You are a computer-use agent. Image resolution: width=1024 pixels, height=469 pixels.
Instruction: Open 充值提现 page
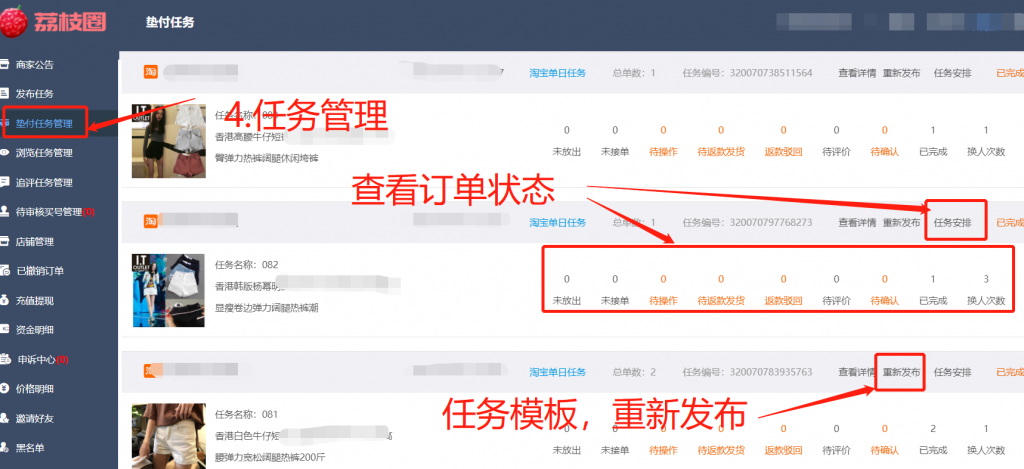pos(35,300)
